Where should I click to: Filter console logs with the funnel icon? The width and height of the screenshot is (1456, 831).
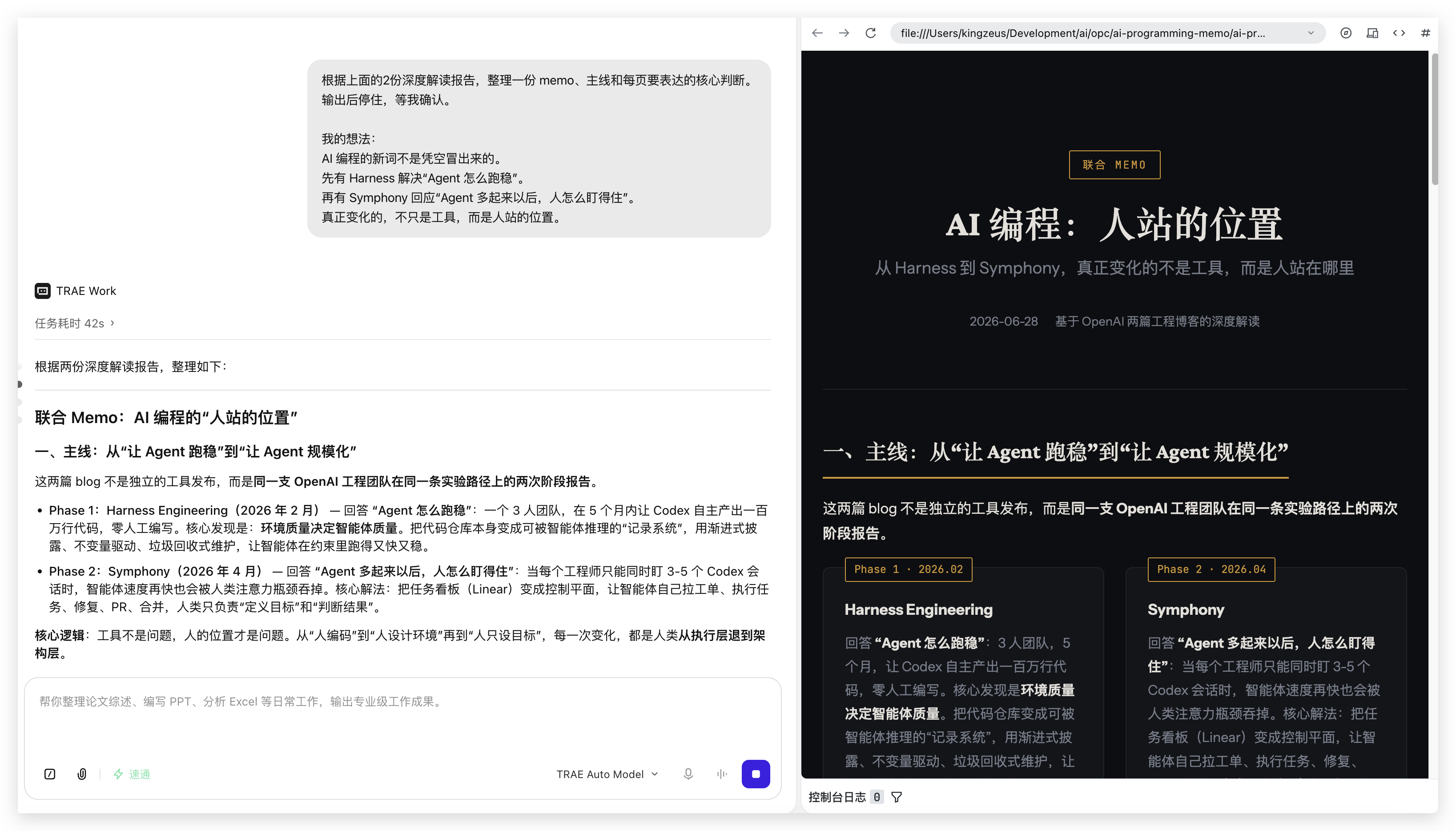pos(896,797)
